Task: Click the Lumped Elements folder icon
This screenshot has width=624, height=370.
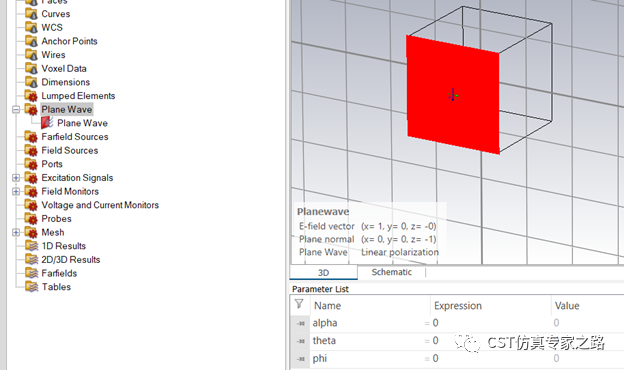Action: pos(31,96)
